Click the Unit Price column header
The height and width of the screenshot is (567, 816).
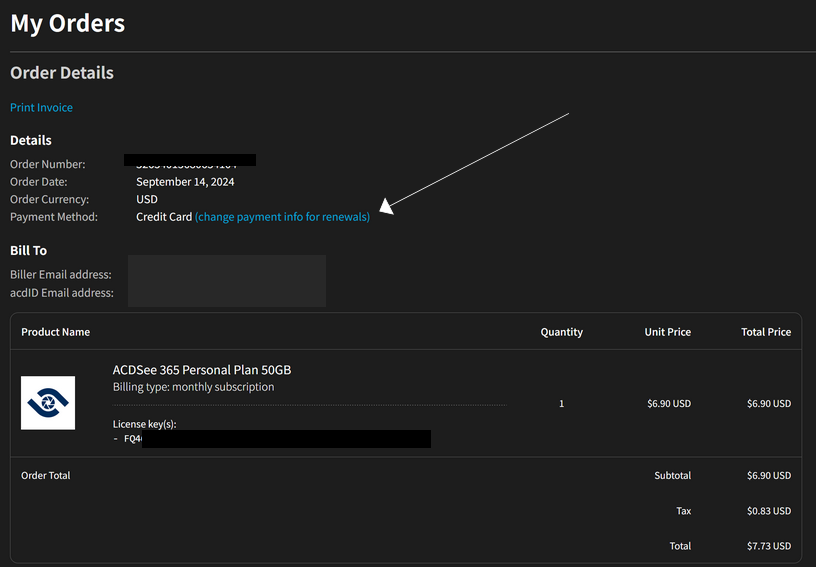(668, 332)
